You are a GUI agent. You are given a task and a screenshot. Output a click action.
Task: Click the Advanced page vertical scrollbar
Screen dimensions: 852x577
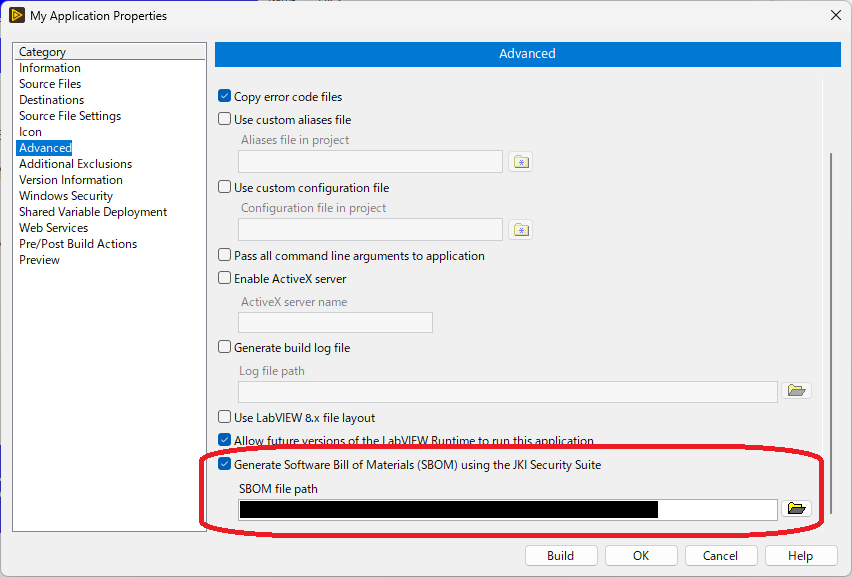click(x=831, y=331)
